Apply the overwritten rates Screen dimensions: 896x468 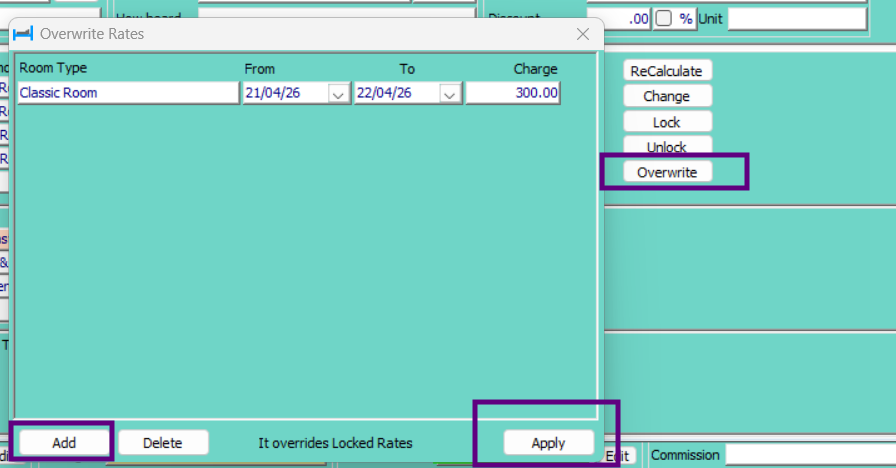[x=548, y=443]
